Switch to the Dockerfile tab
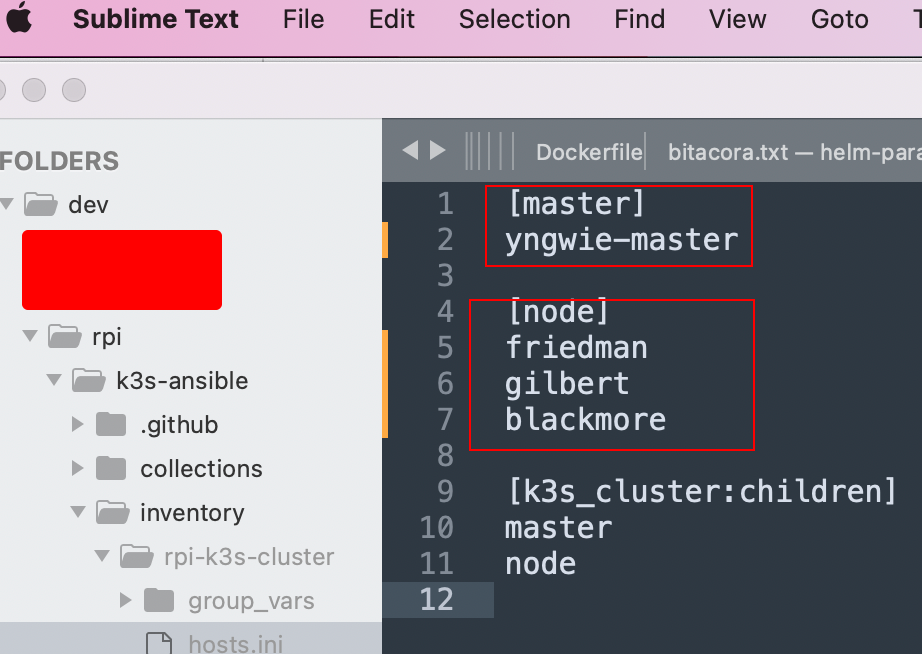922x654 pixels. coord(588,152)
